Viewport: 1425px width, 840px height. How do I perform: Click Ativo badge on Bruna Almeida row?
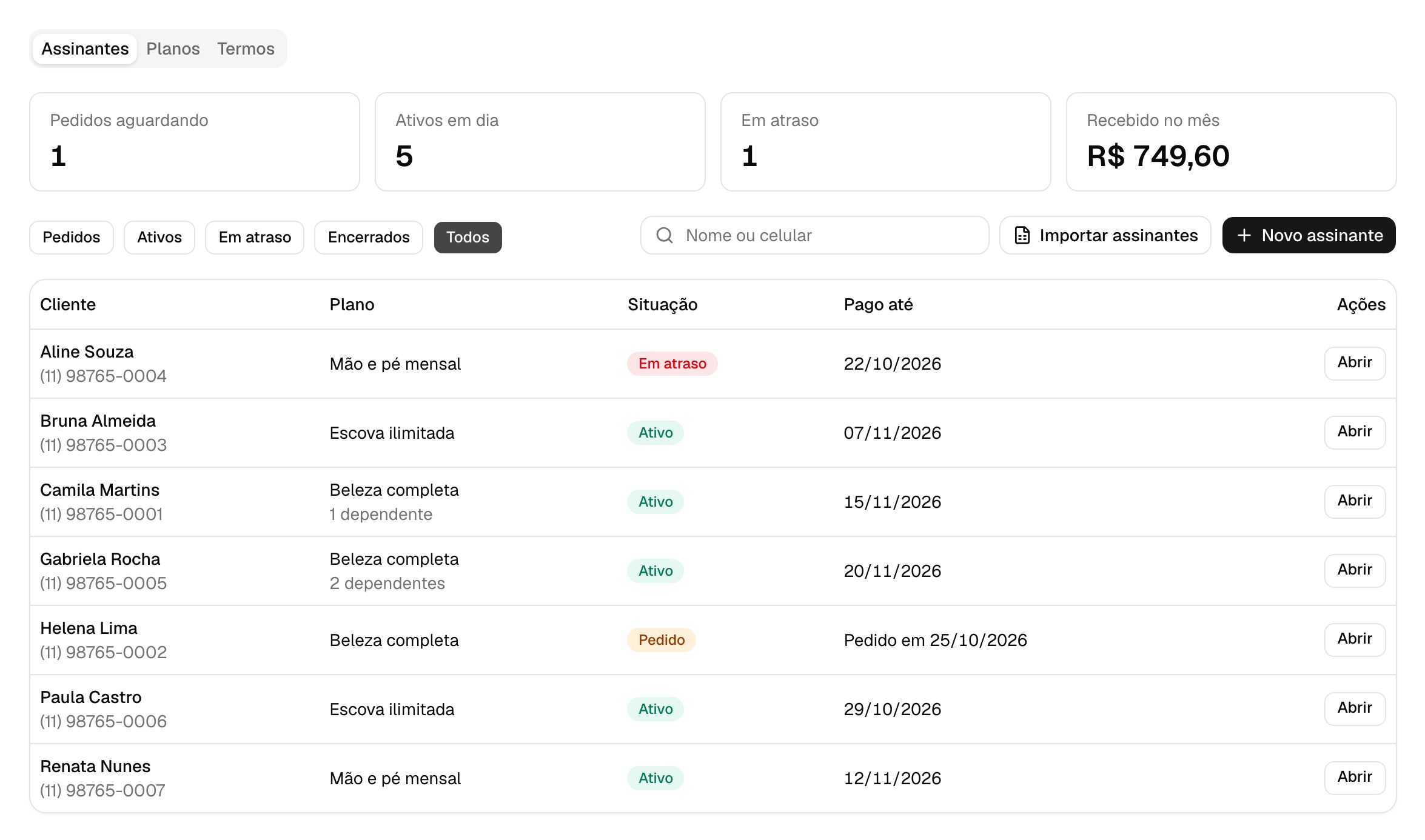655,433
